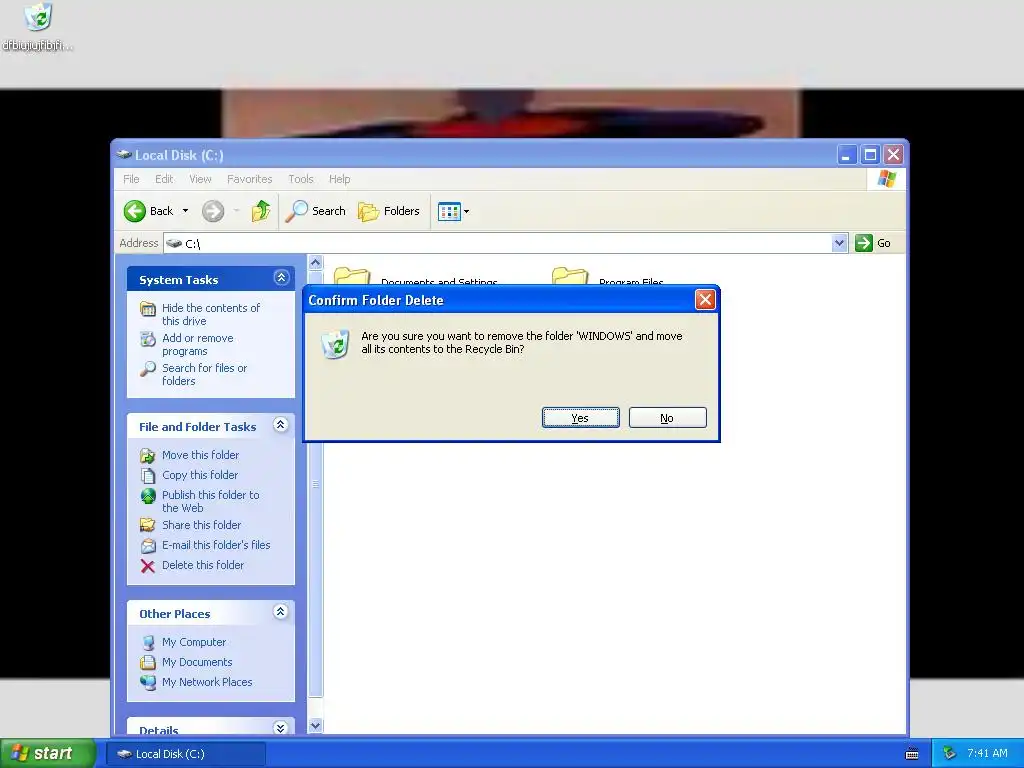Click the Back arrow icon

tap(135, 211)
